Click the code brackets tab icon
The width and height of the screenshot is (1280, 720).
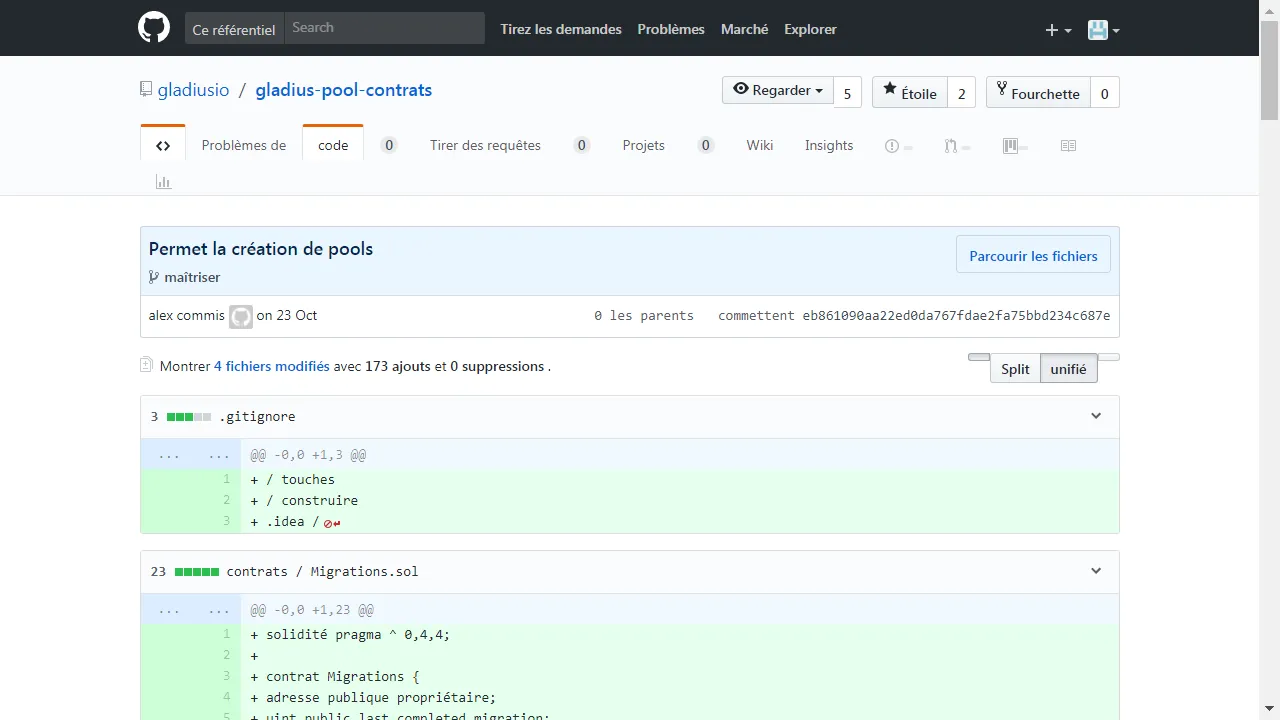pos(163,145)
